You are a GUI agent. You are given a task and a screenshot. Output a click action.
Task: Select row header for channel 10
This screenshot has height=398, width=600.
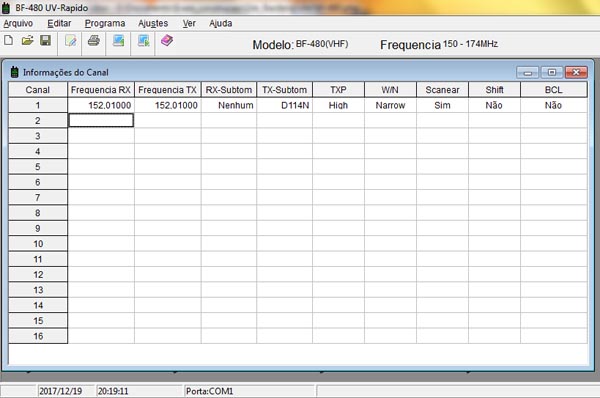[x=38, y=244]
